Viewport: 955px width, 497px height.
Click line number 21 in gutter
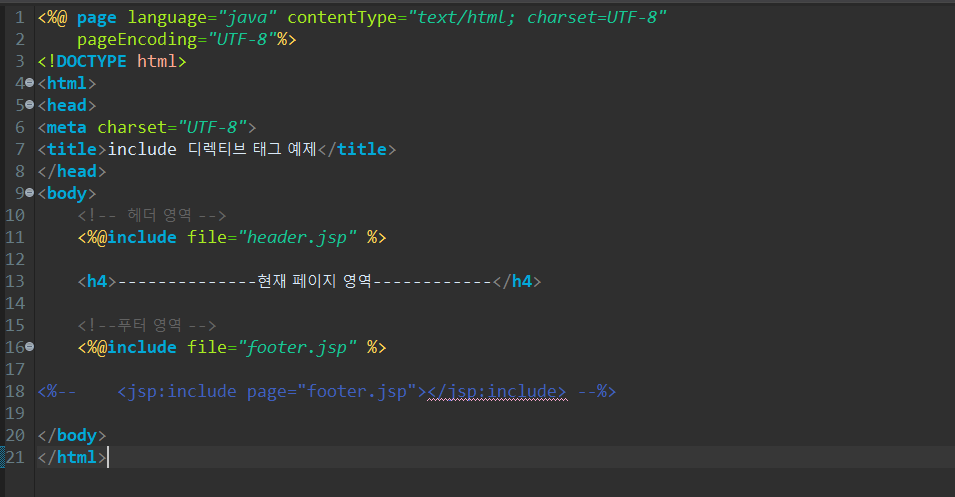coord(15,457)
